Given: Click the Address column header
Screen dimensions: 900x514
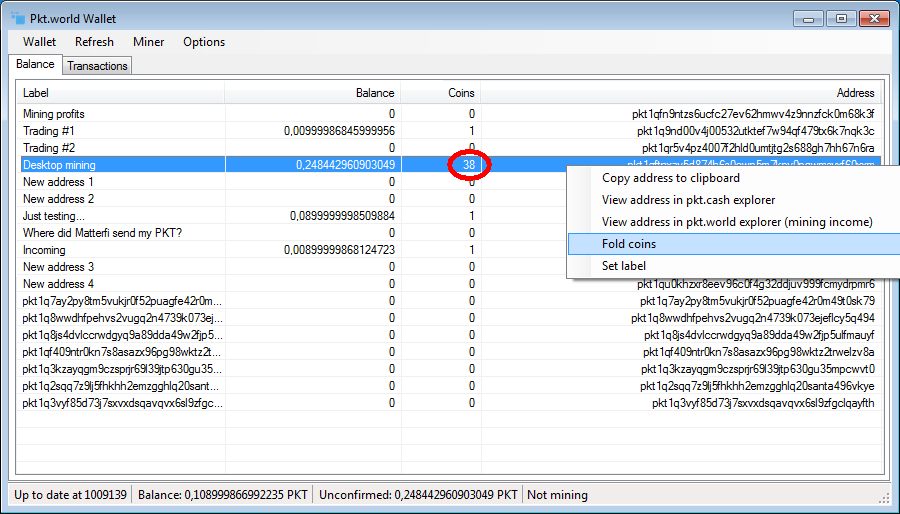Looking at the screenshot, I should [x=680, y=93].
